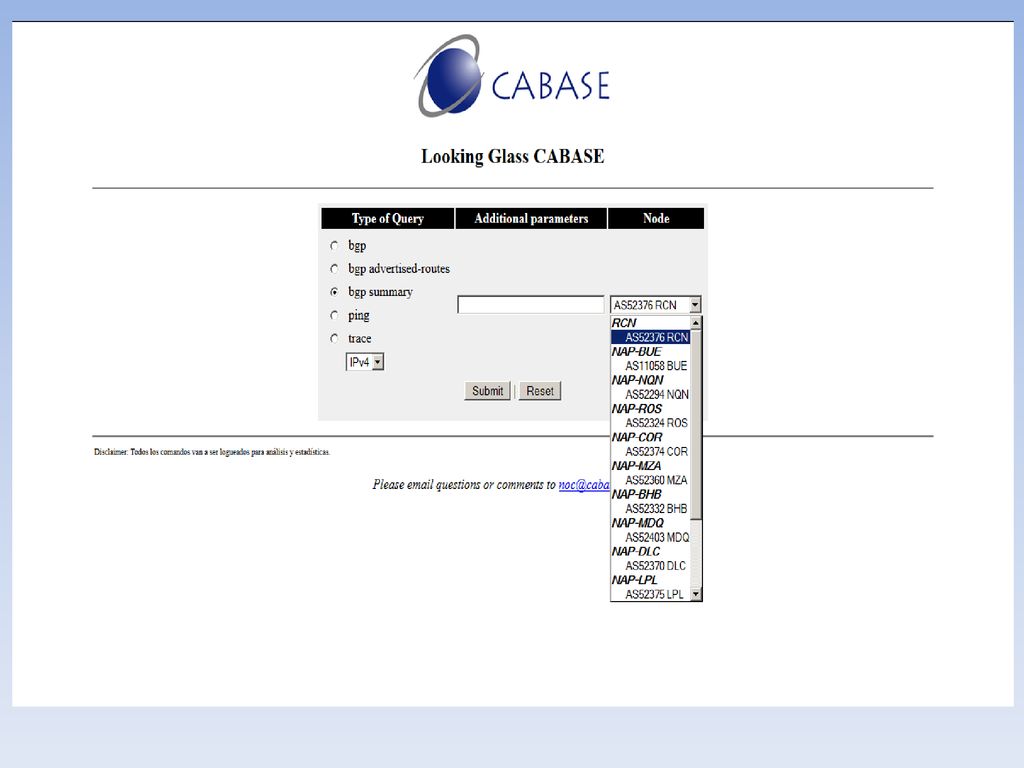Click the CABASE logo
Image resolution: width=1024 pixels, height=768 pixels.
pos(513,76)
